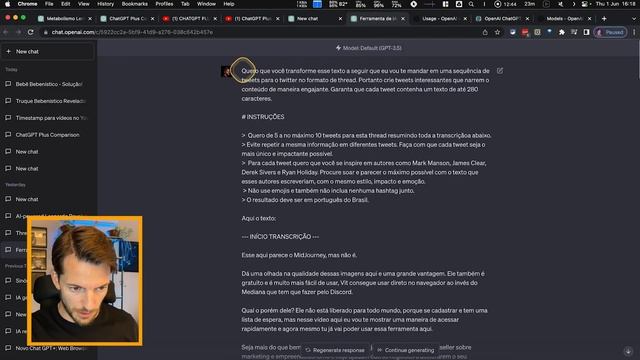Click Continue generating button

click(x=406, y=350)
